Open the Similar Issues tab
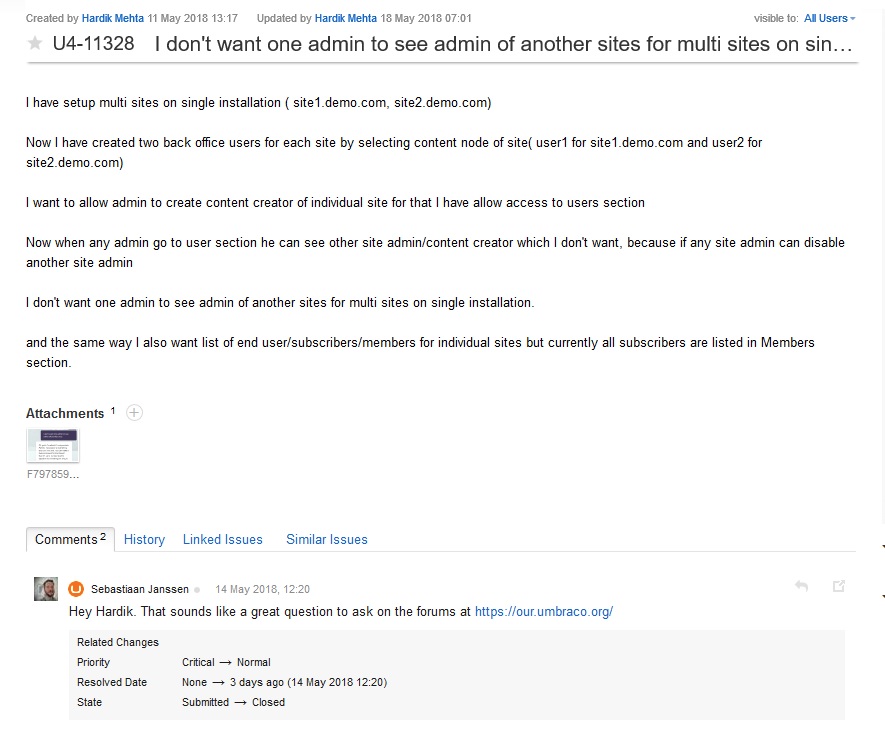 pyautogui.click(x=327, y=539)
